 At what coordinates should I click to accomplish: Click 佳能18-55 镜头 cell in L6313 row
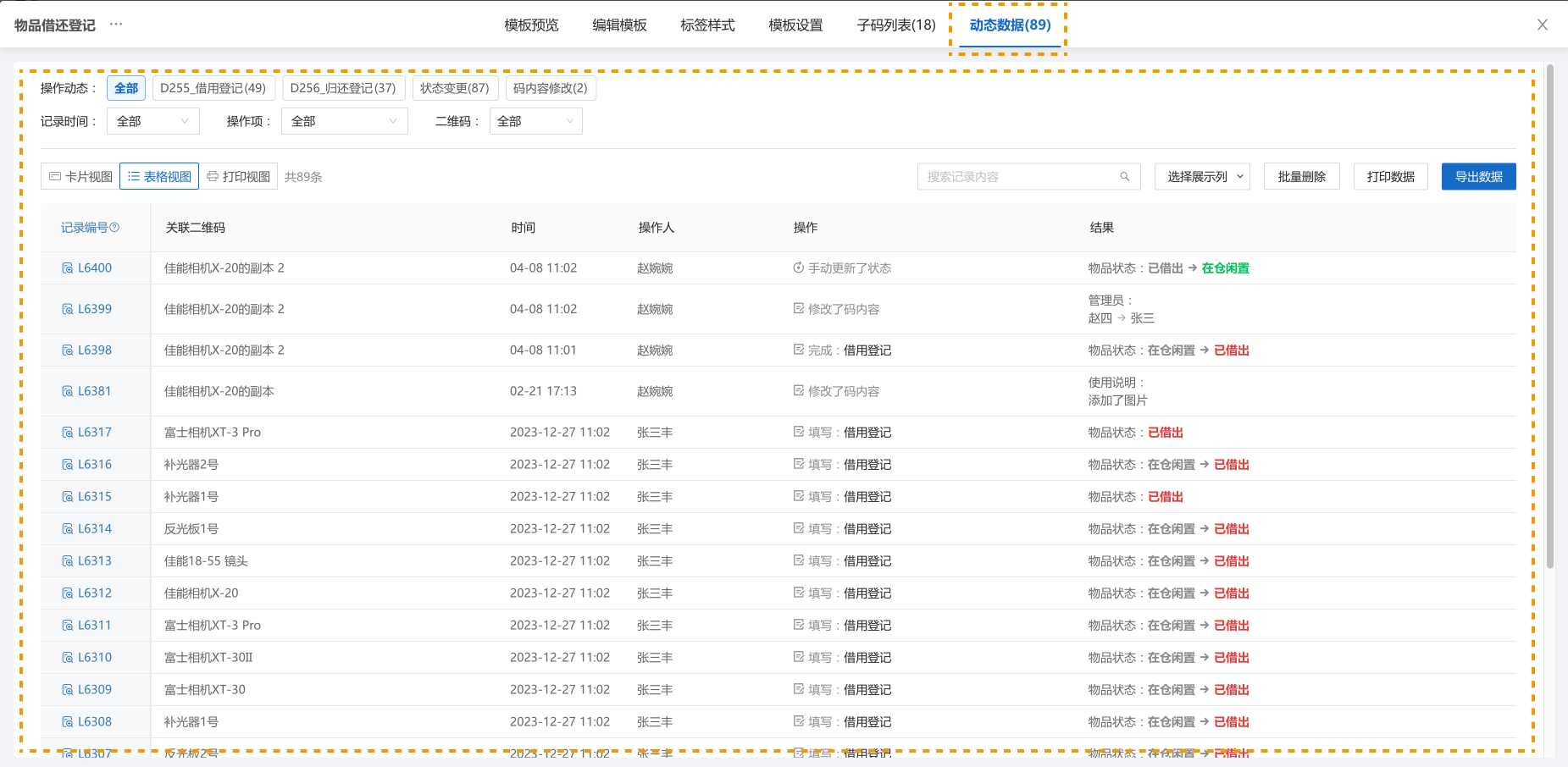[206, 561]
